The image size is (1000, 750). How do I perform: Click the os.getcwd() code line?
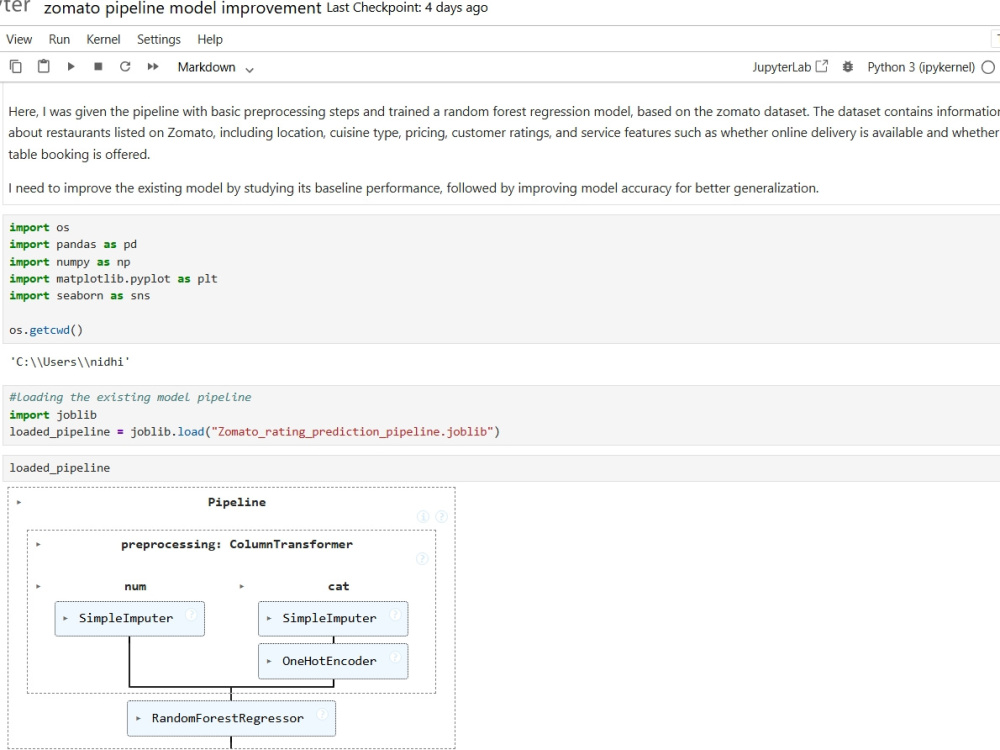[x=46, y=330]
